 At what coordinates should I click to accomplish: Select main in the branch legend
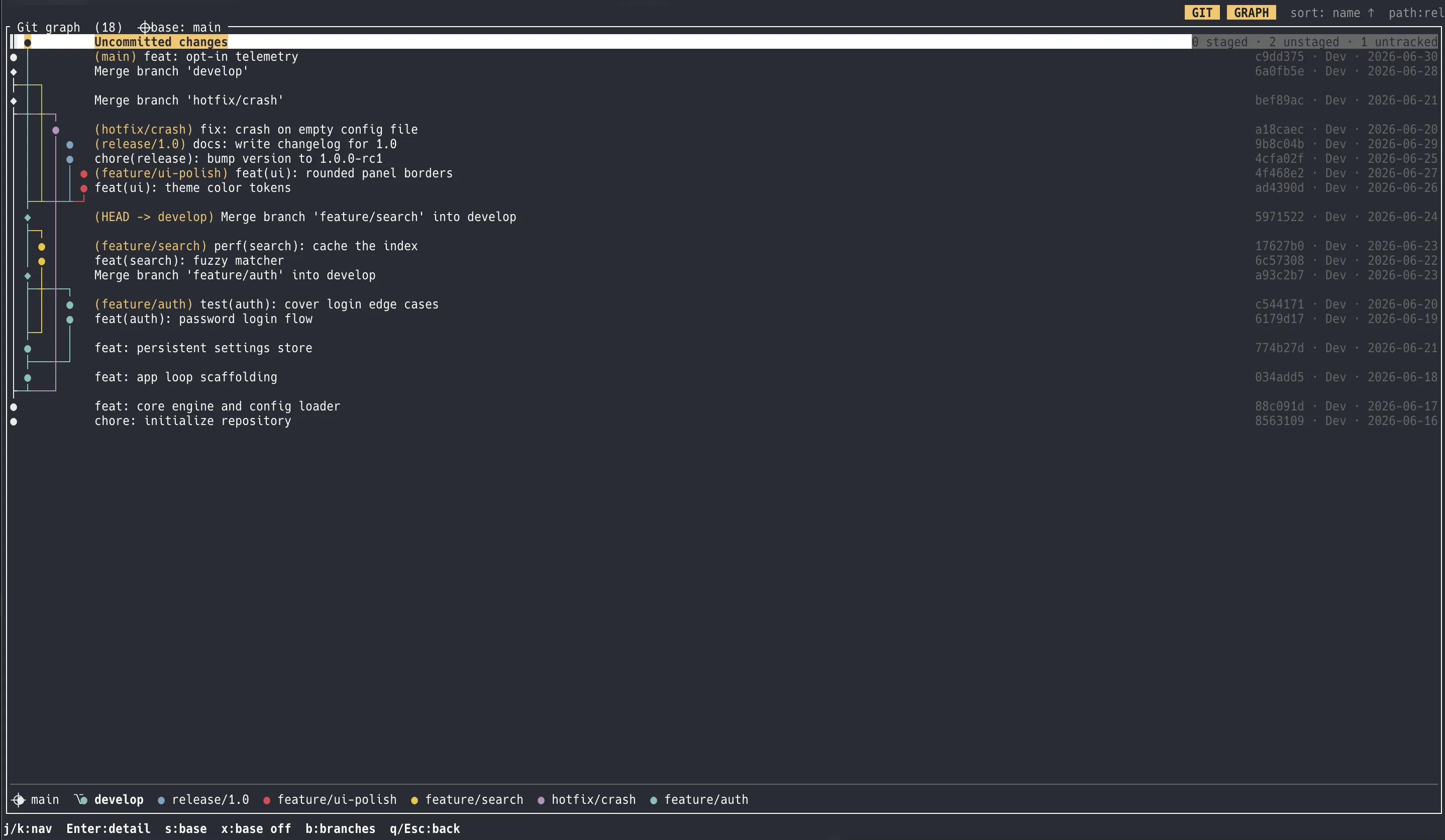(36, 800)
